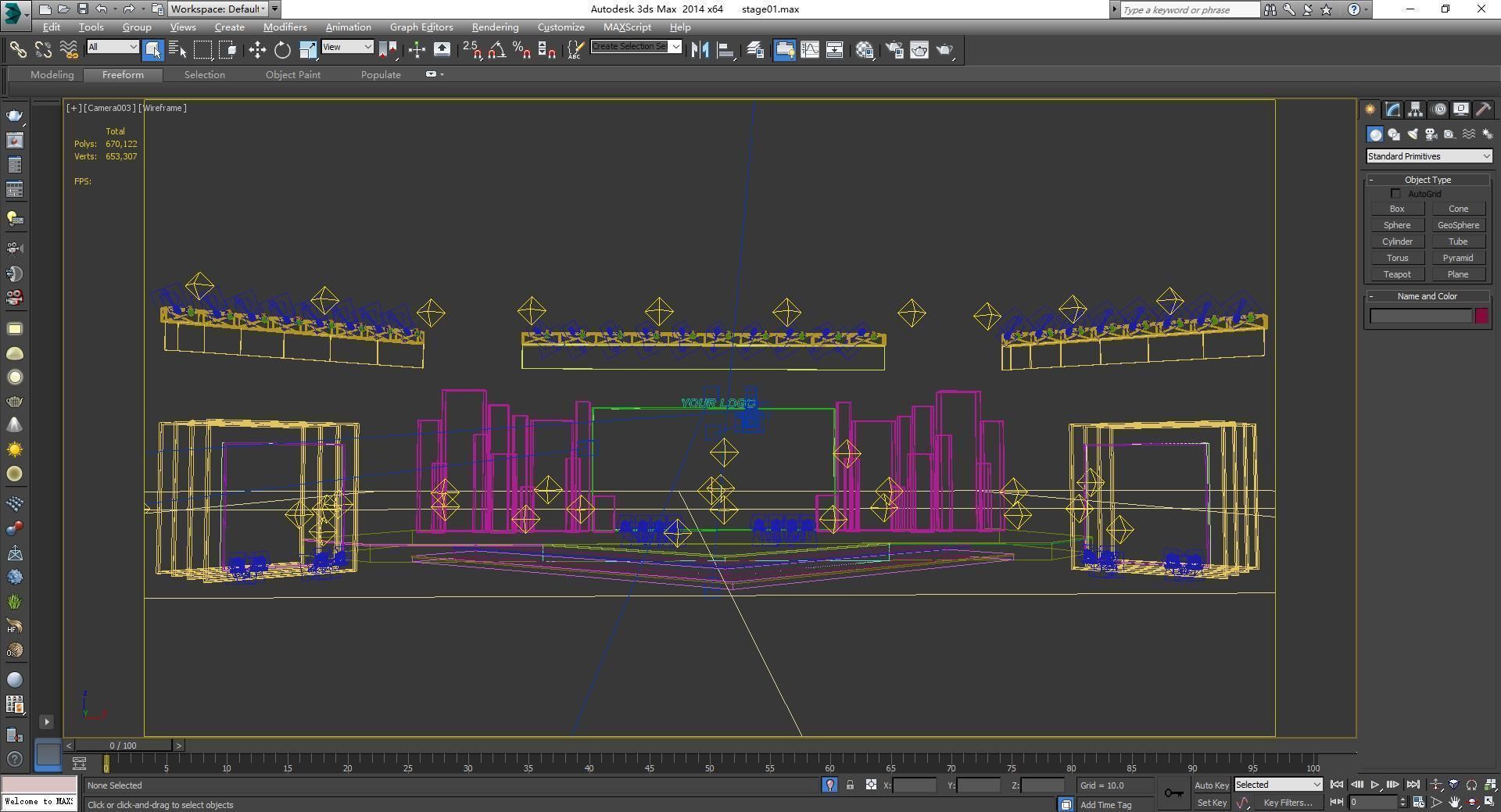The height and width of the screenshot is (812, 1501).
Task: Click the Torus button
Action: 1397,258
